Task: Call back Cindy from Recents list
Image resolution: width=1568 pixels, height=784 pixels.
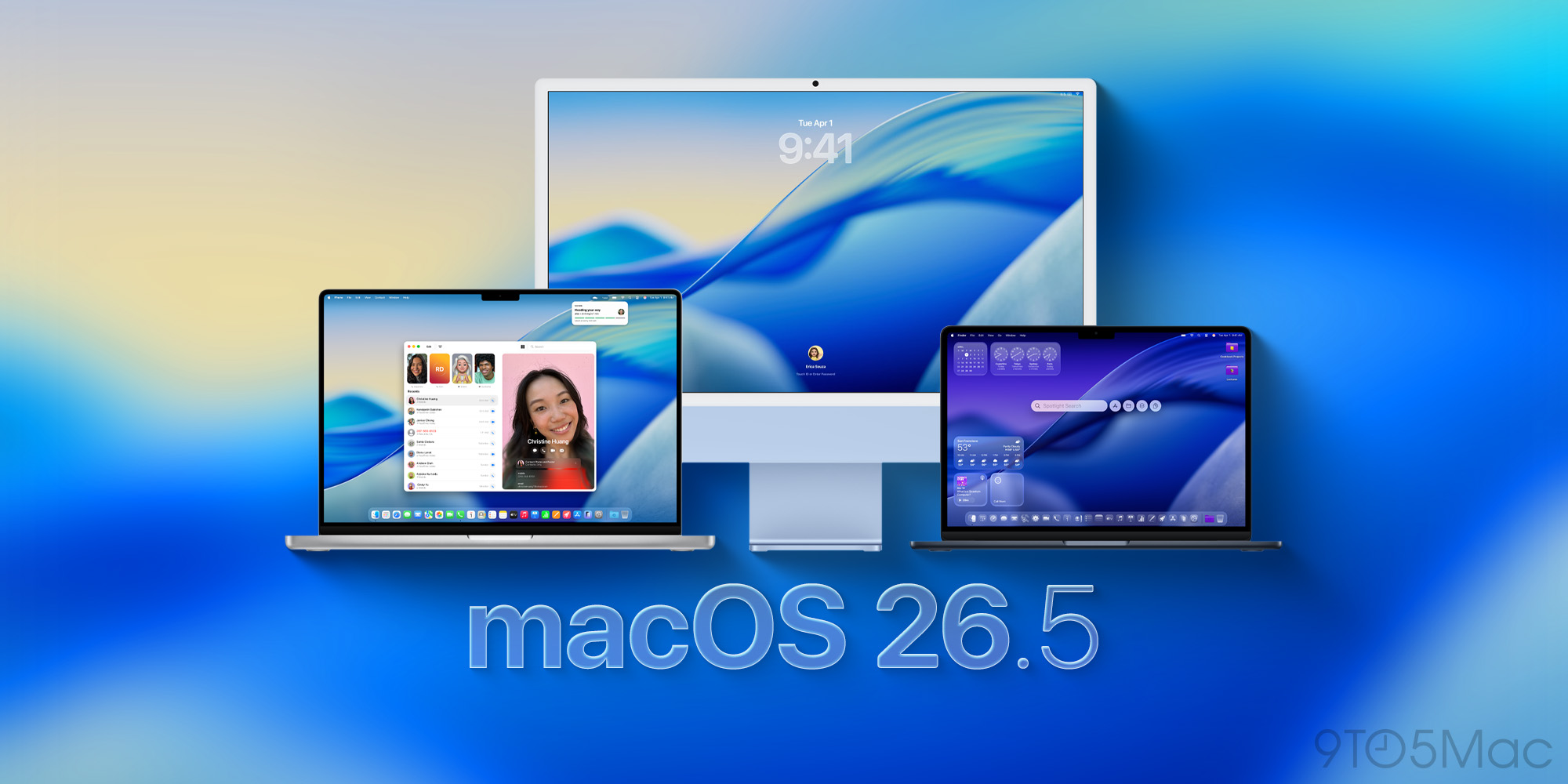Action: 492,486
